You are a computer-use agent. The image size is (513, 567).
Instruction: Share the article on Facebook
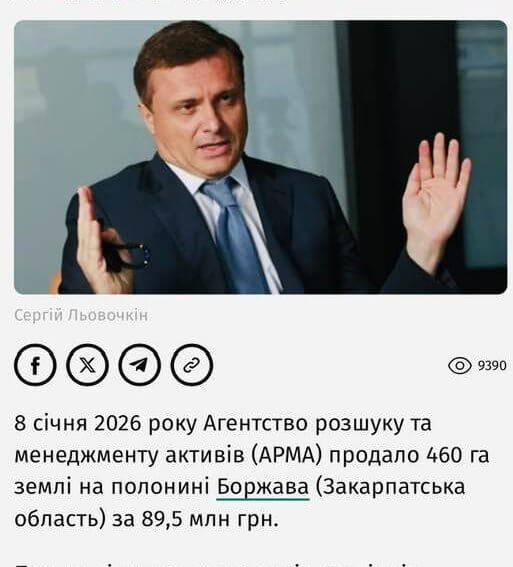[35, 365]
